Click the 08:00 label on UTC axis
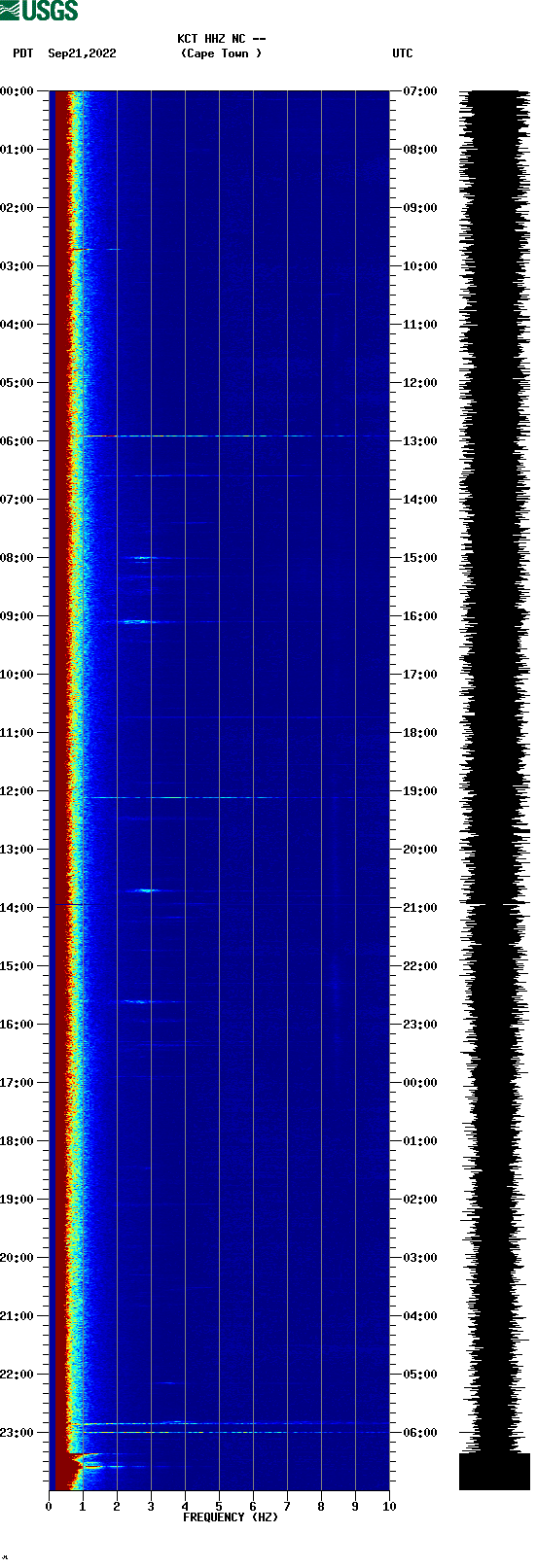The image size is (537, 1568). [x=420, y=150]
